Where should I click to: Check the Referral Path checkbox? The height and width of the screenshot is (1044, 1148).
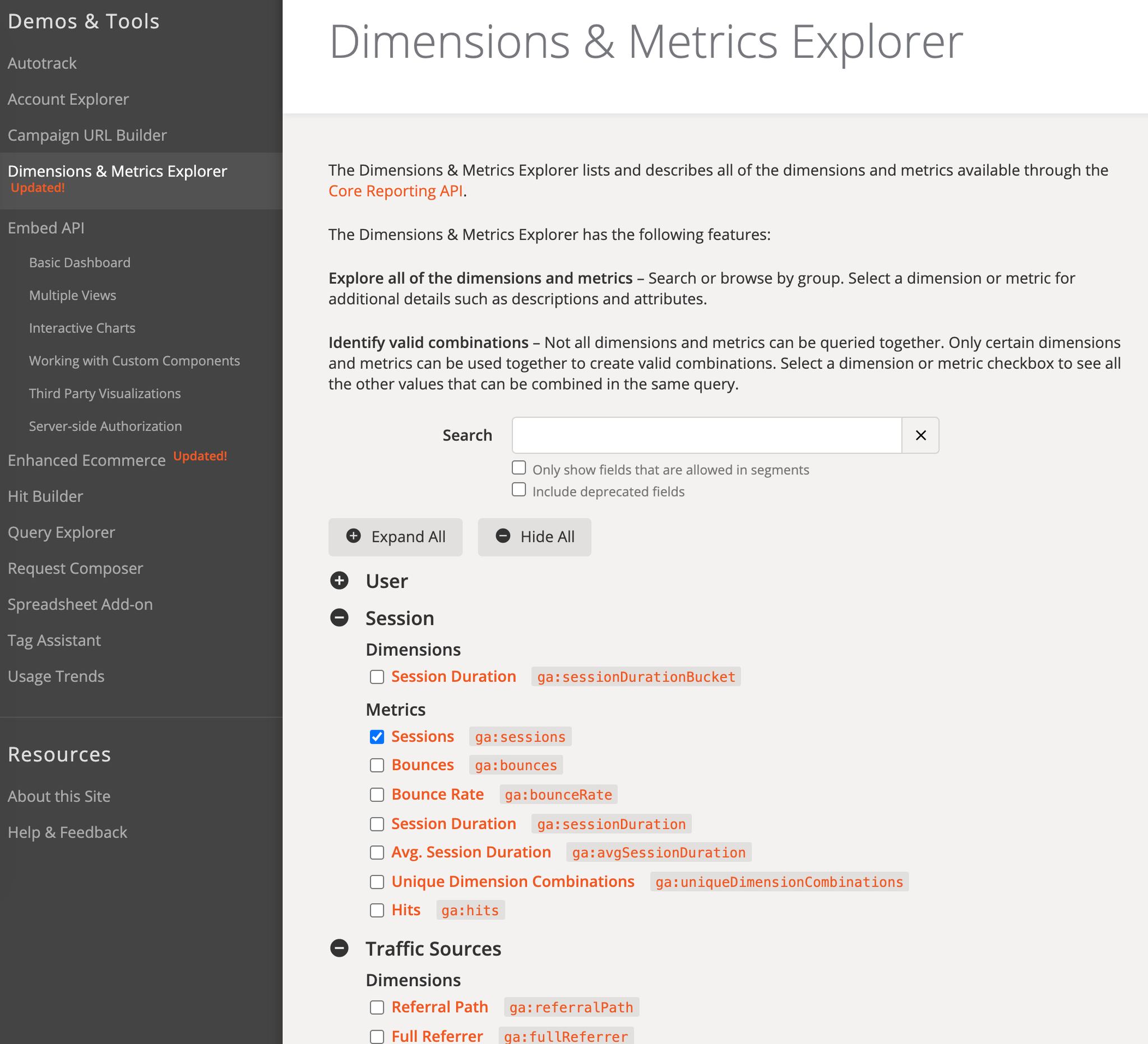click(377, 1008)
